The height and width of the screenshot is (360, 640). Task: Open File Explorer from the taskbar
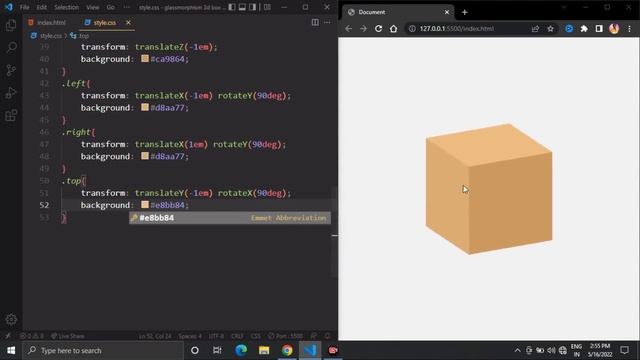[264, 350]
